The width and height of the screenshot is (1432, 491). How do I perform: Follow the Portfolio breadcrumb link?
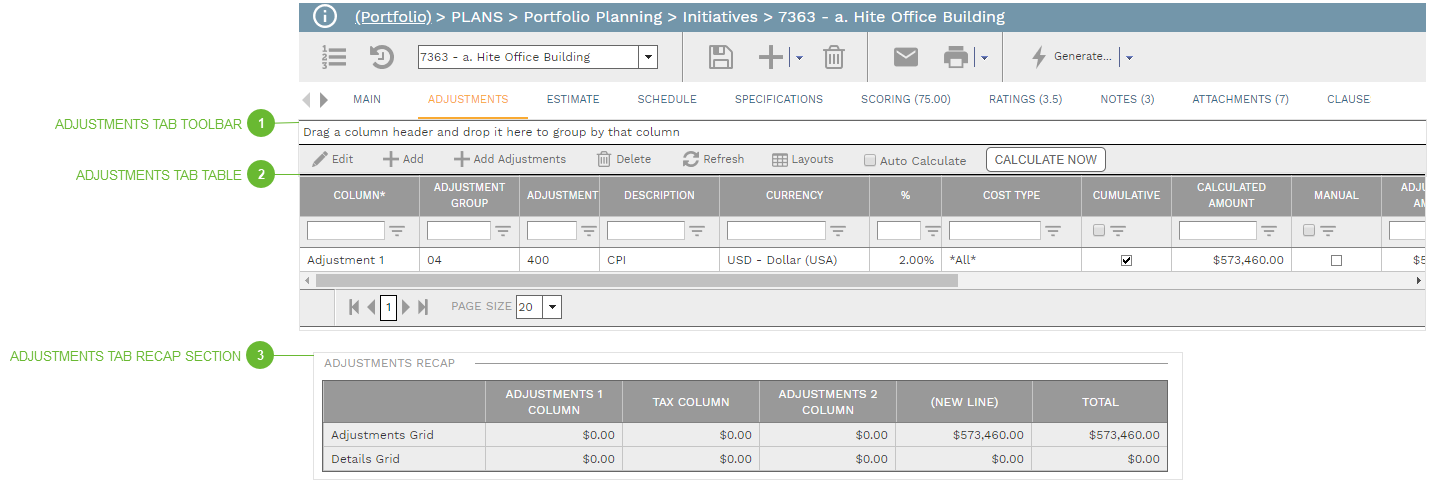(x=393, y=16)
